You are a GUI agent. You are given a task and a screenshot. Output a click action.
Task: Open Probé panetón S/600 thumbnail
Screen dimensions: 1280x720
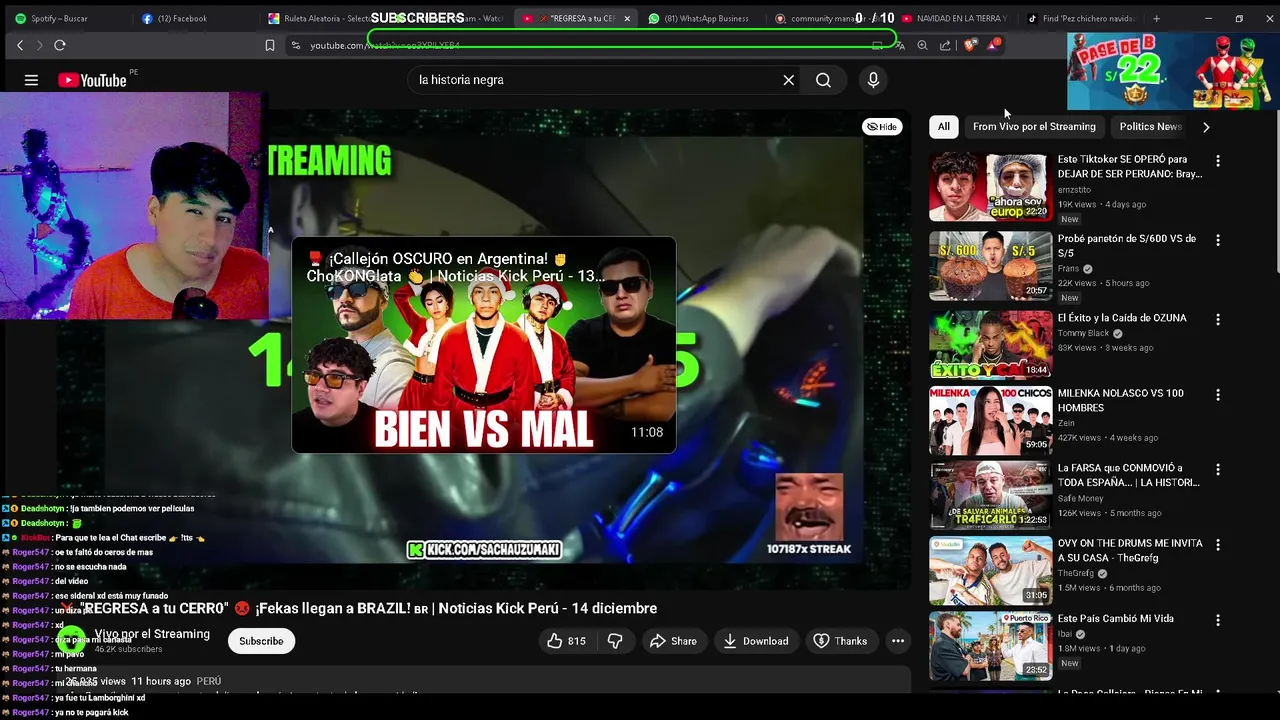(x=990, y=266)
